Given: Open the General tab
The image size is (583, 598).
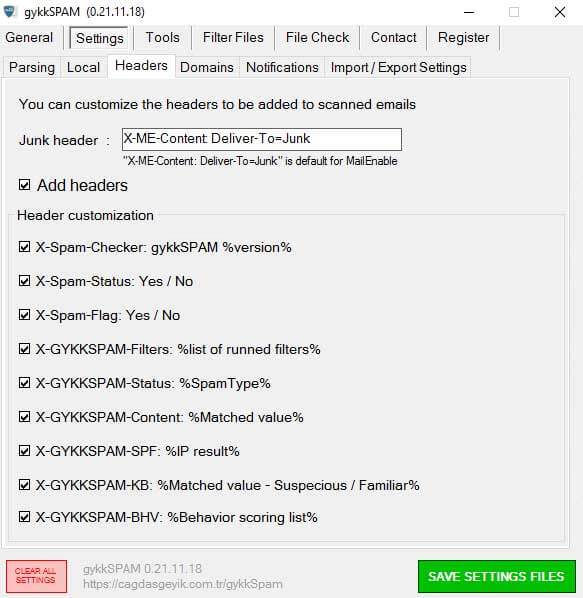Looking at the screenshot, I should pos(29,37).
